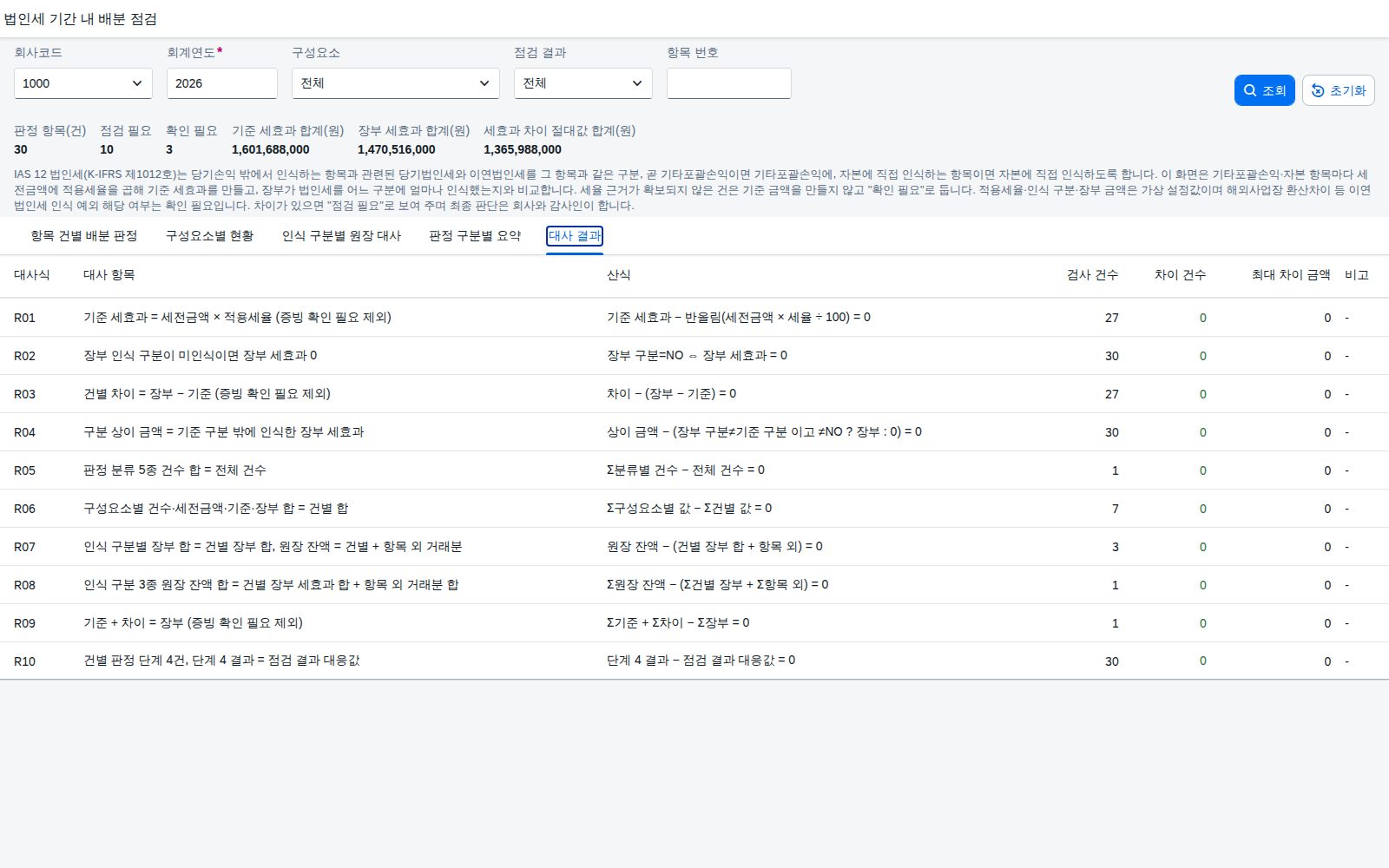Click formula '단계 4 결과 − 점검 결과 대응값 = 0'

(x=701, y=661)
